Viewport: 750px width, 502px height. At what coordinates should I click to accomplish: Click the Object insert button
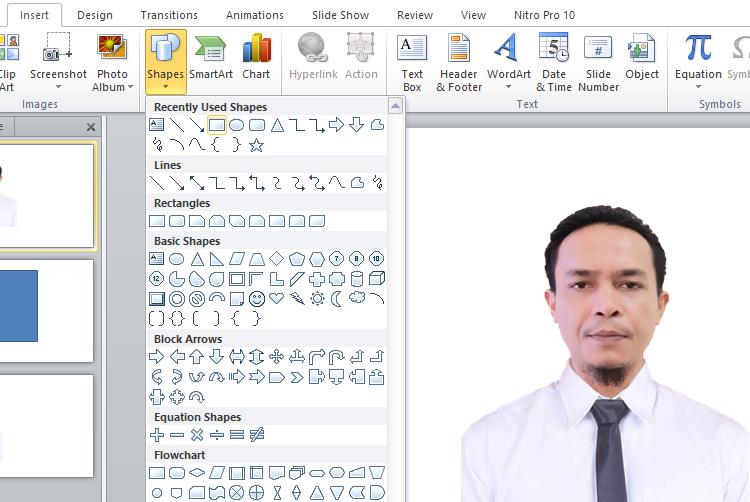click(642, 59)
